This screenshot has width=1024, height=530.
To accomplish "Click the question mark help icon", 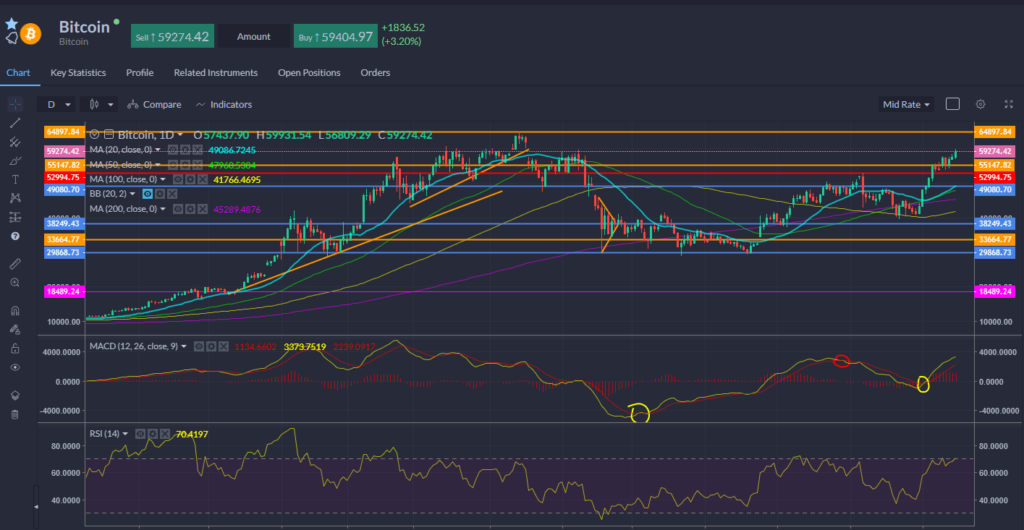I will tap(15, 236).
